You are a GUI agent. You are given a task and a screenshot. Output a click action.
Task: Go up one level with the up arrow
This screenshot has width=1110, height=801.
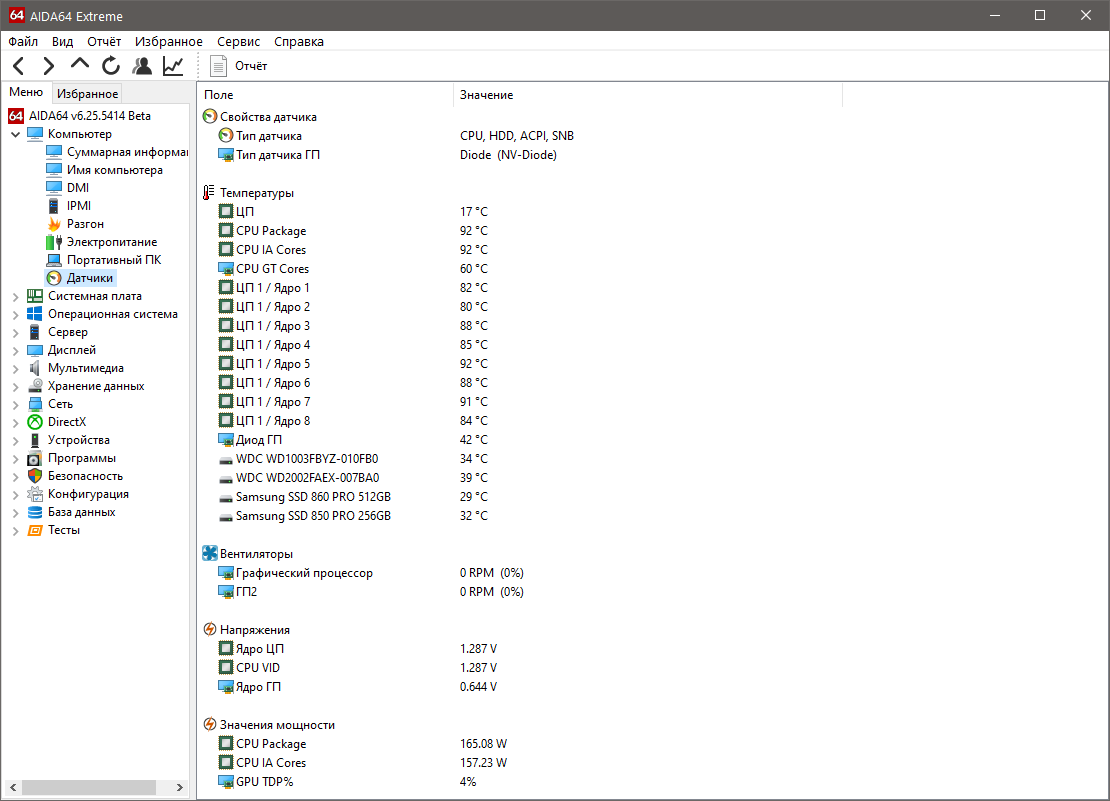[x=79, y=65]
